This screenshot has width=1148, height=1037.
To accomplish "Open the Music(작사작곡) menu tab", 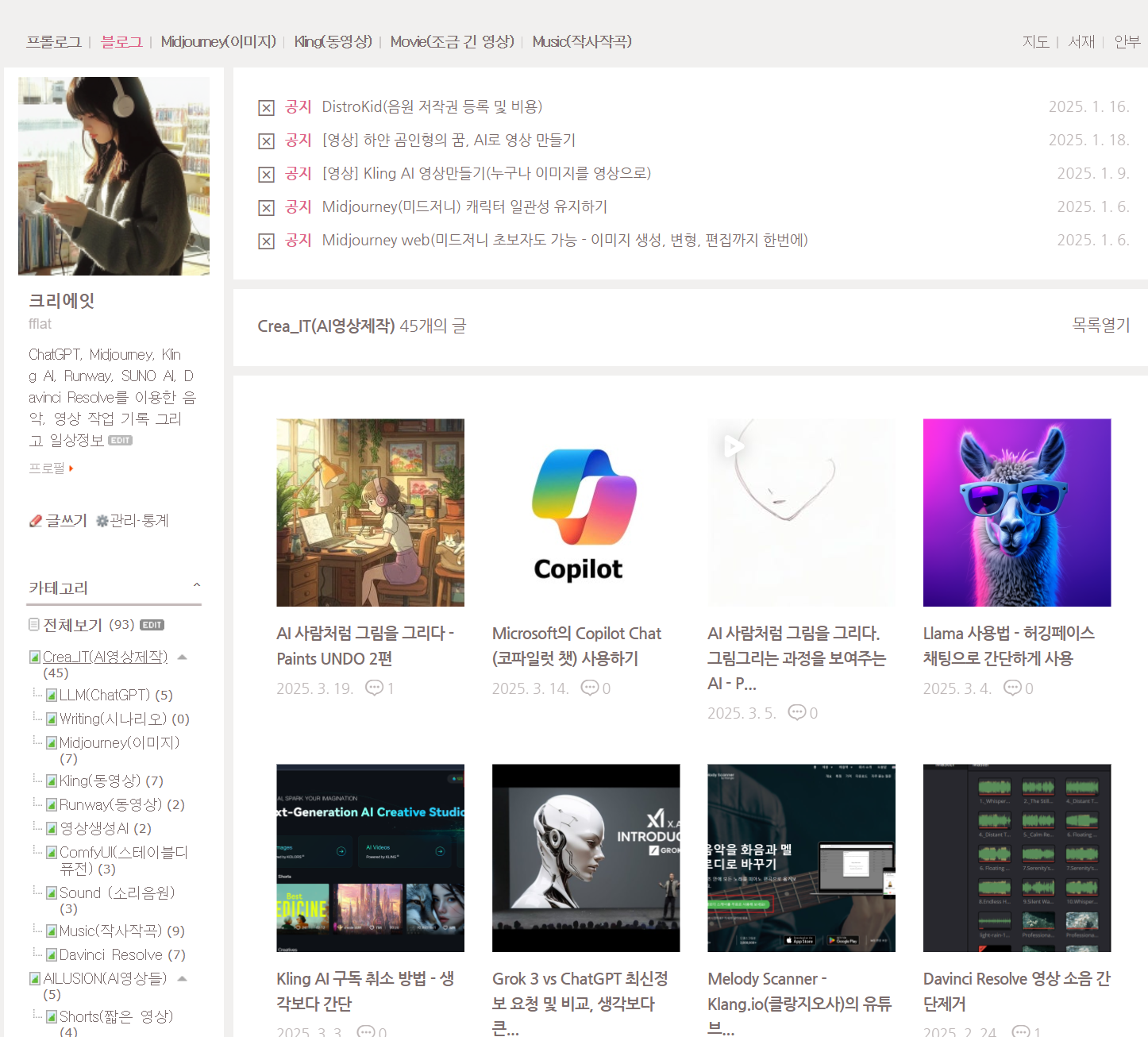I will click(582, 42).
